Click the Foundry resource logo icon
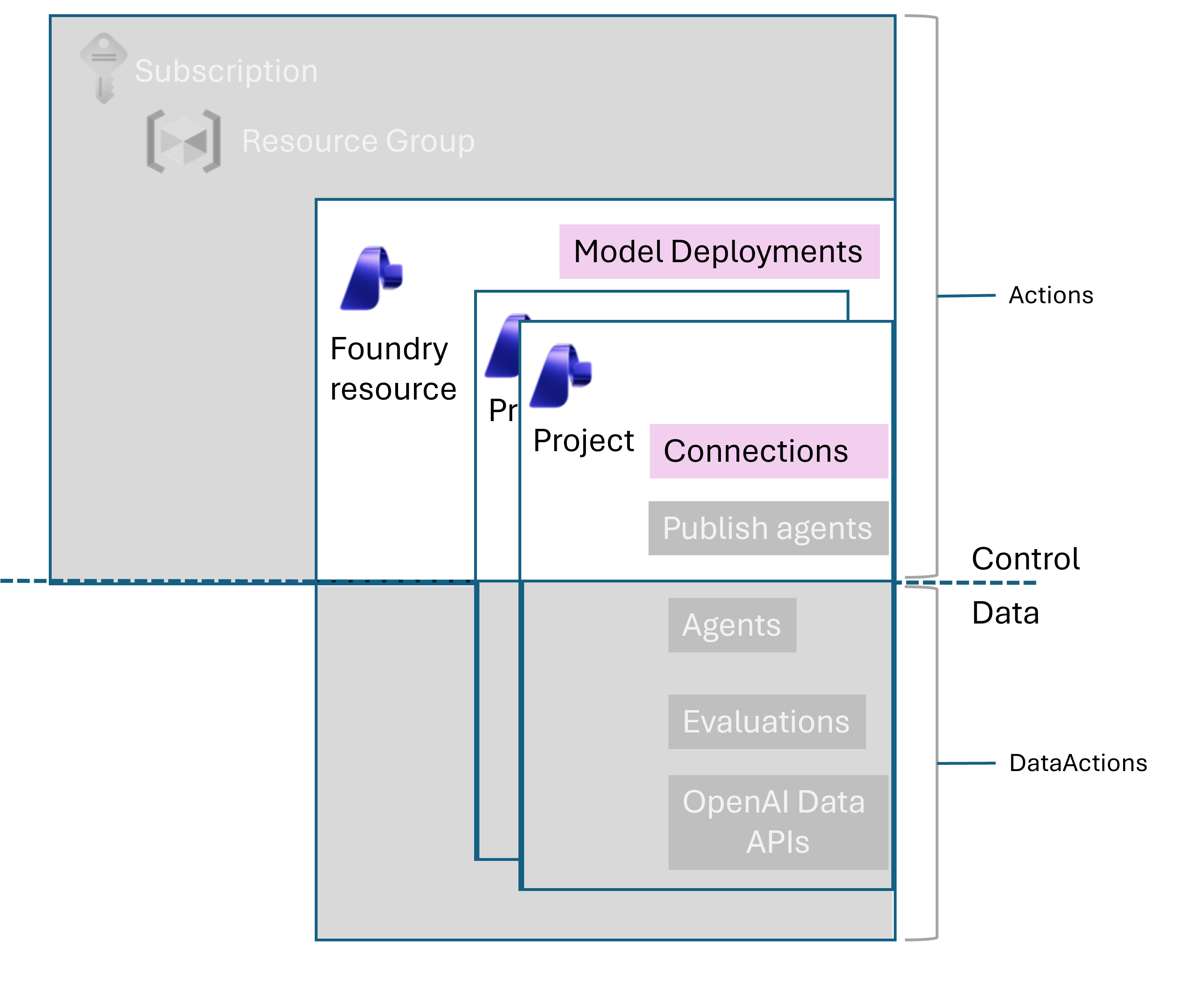 372,278
